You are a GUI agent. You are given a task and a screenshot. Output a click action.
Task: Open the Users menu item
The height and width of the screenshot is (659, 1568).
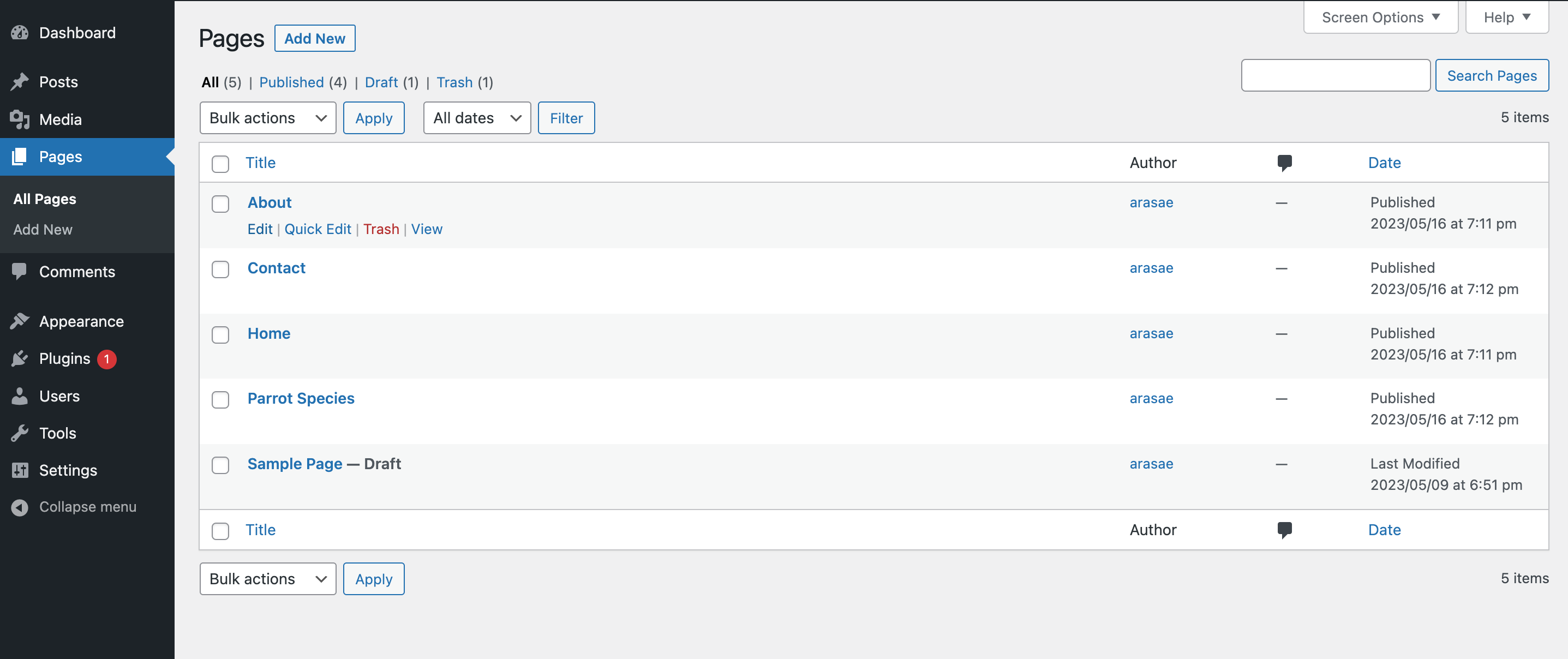(59, 396)
